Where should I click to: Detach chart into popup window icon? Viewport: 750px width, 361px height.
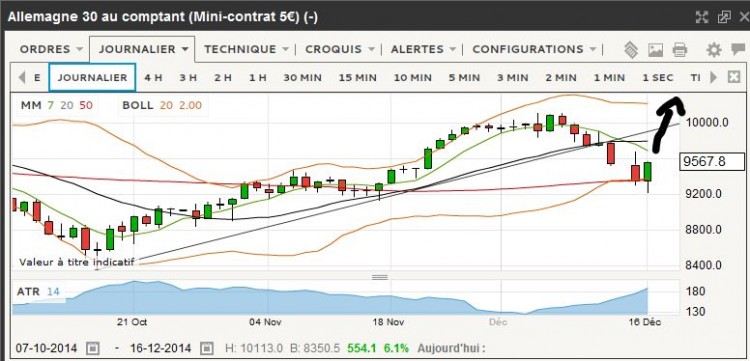coord(725,17)
